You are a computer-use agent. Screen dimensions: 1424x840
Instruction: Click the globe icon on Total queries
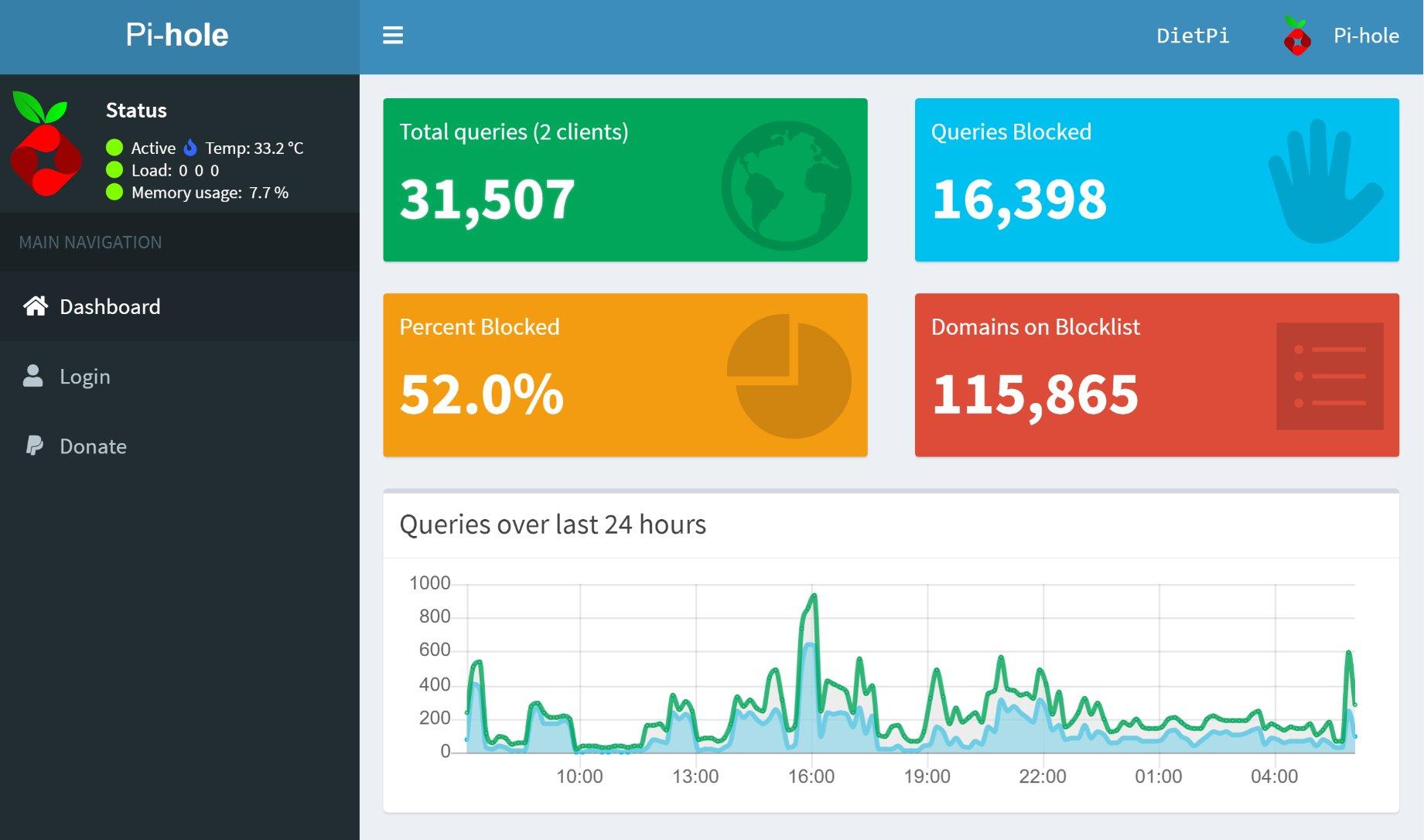click(786, 186)
